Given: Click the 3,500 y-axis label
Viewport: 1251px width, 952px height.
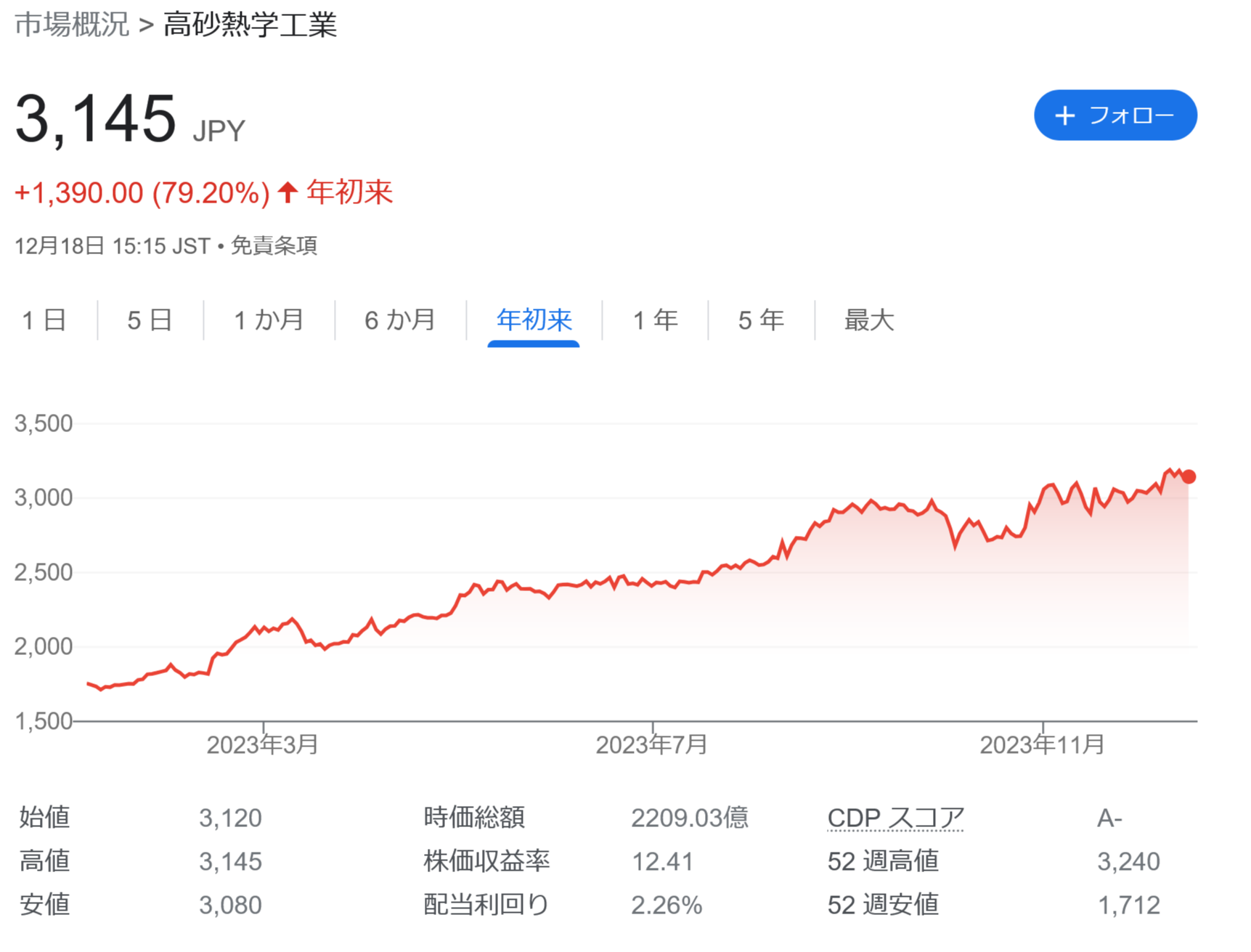Looking at the screenshot, I should (x=44, y=423).
